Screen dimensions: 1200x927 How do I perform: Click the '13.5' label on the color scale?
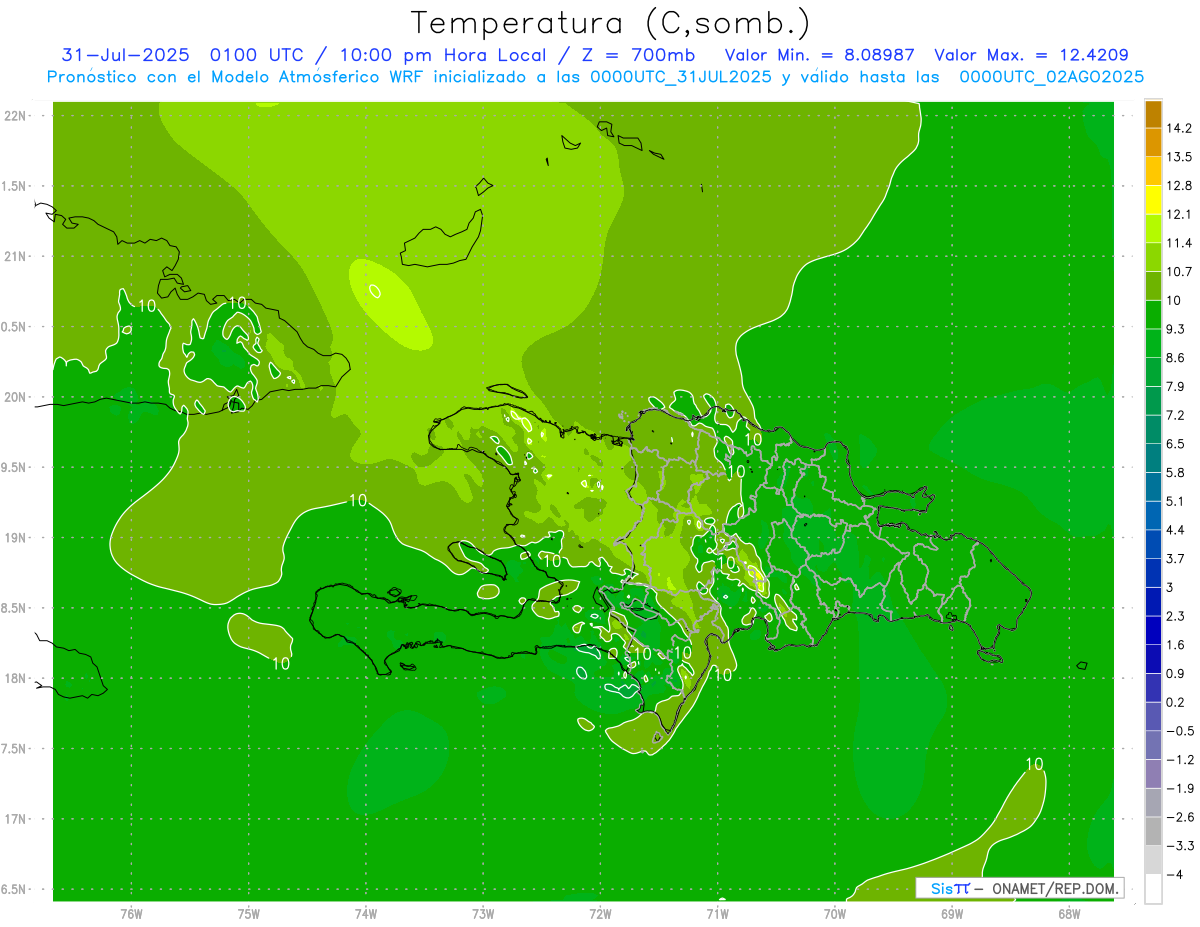pos(1178,157)
